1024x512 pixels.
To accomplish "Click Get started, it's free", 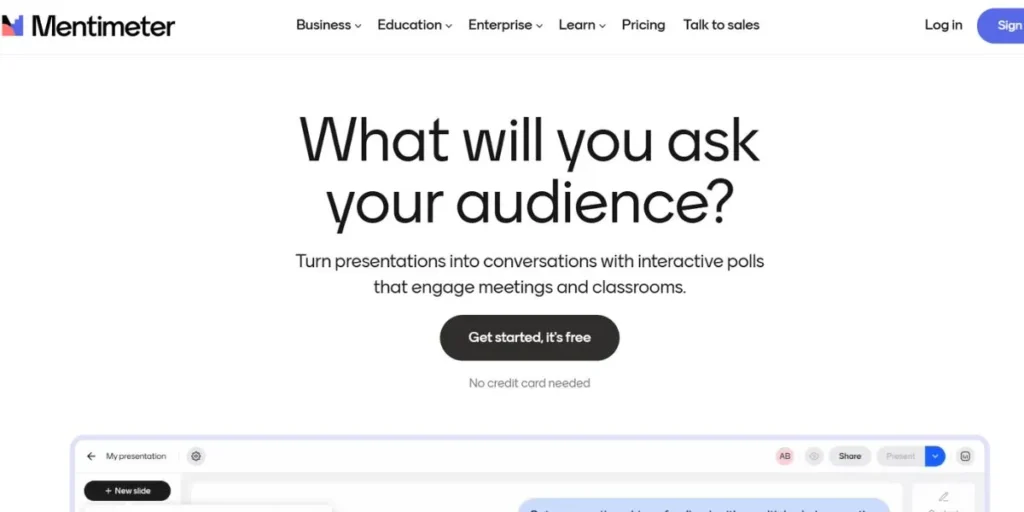I will pyautogui.click(x=529, y=338).
